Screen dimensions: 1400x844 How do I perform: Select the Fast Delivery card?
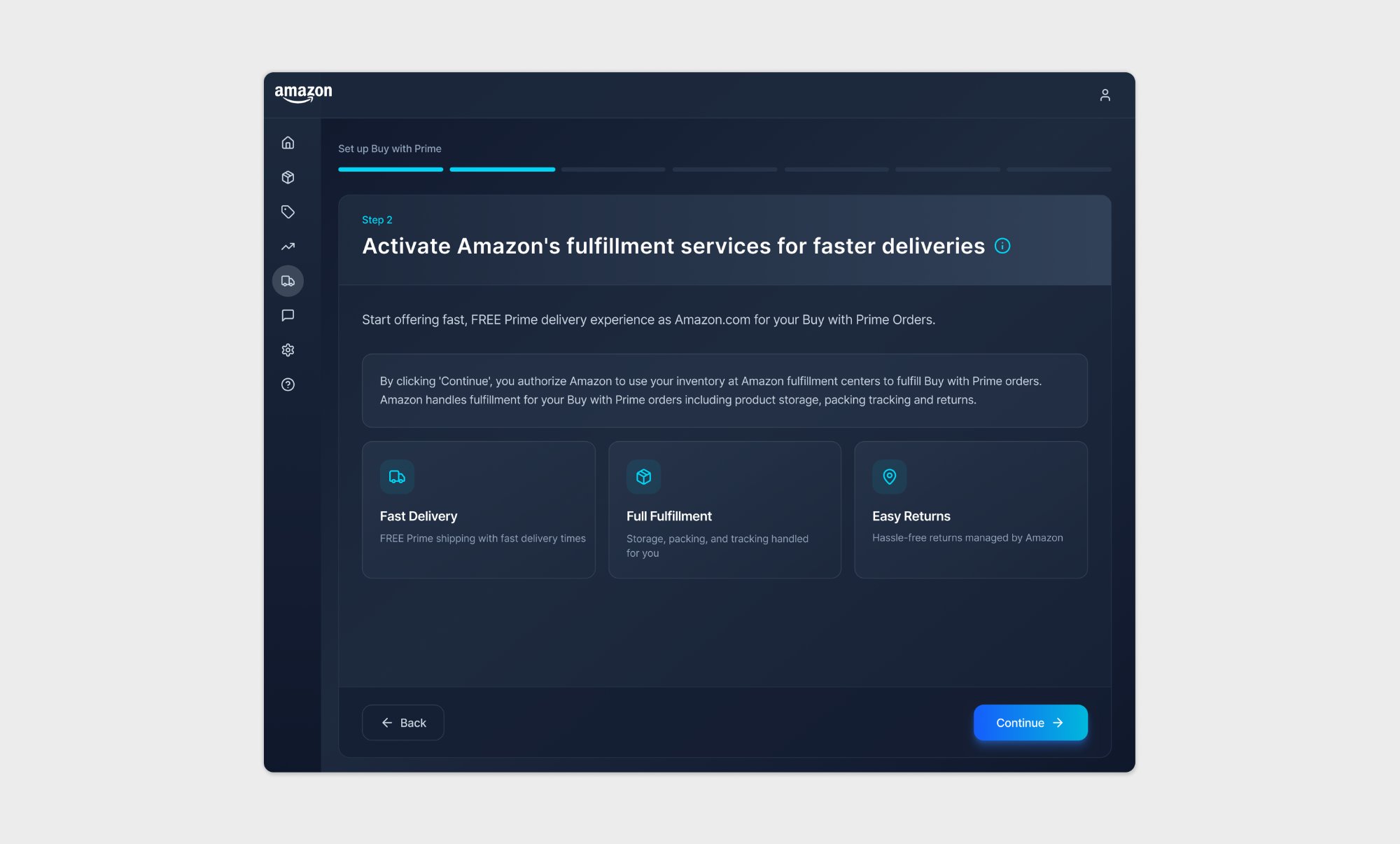(478, 509)
